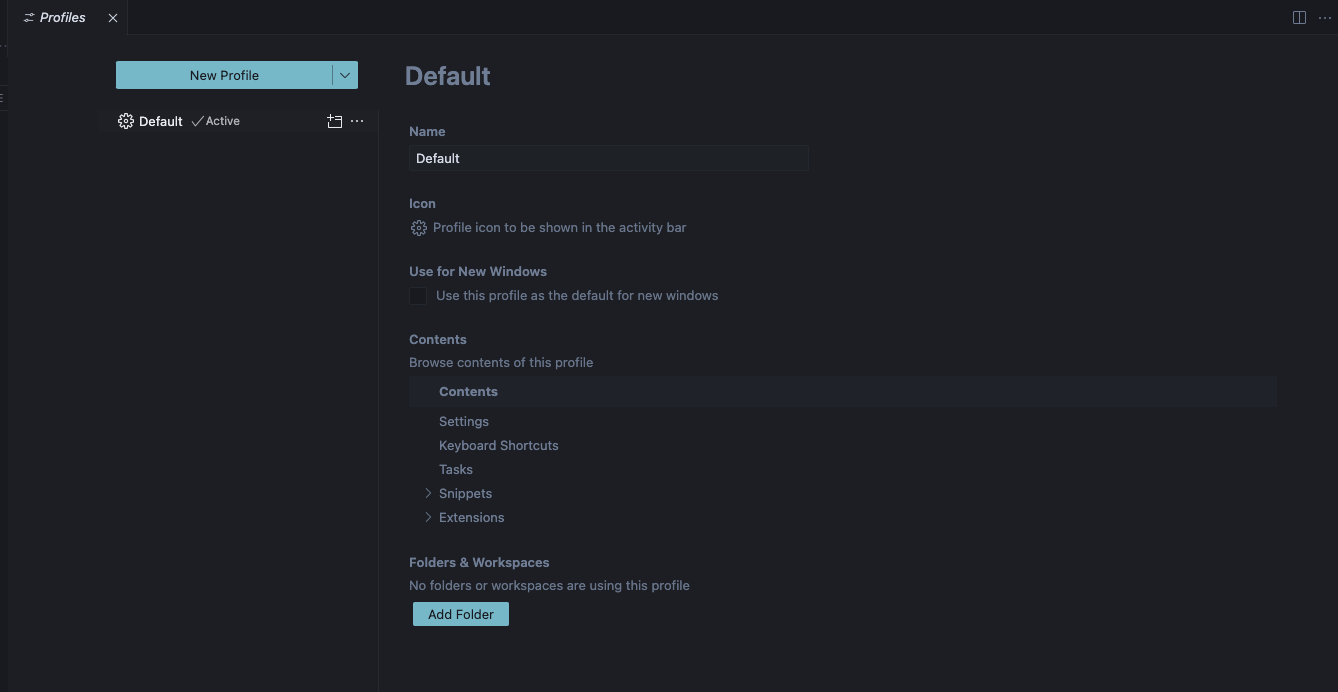The image size is (1338, 692).
Task: Click the Active checkmark on Default profile
Action: pos(197,121)
